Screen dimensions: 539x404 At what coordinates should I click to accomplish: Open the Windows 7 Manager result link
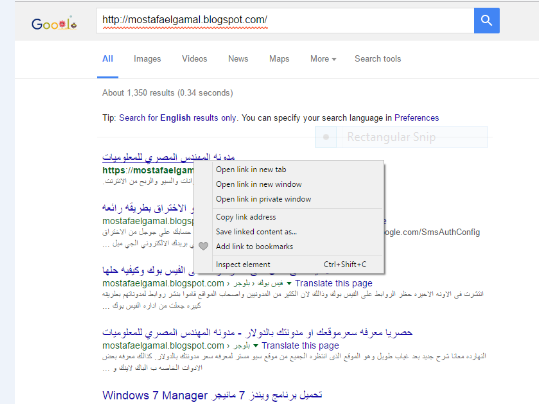pos(212,395)
